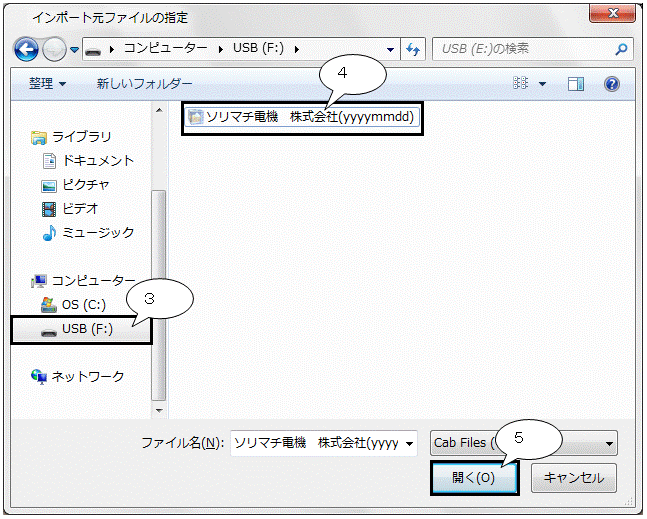The image size is (647, 519).
Task: Open the address bar history dropdown
Action: tap(390, 50)
